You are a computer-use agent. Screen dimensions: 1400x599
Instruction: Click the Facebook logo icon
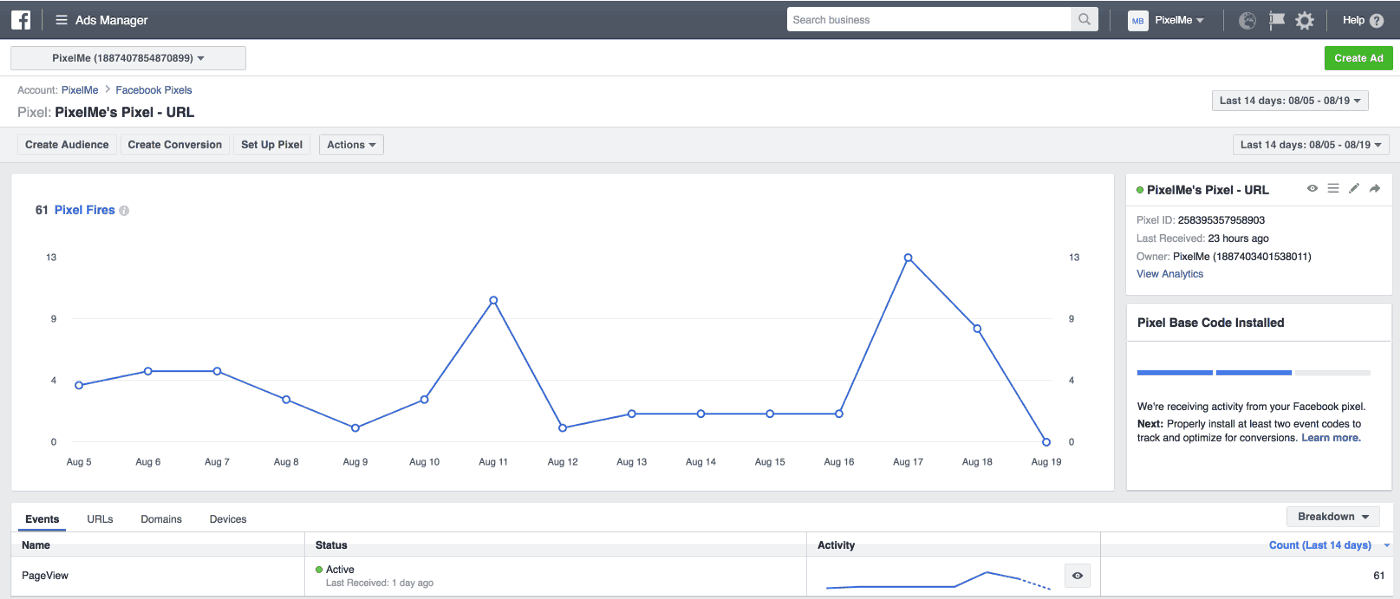coord(20,20)
